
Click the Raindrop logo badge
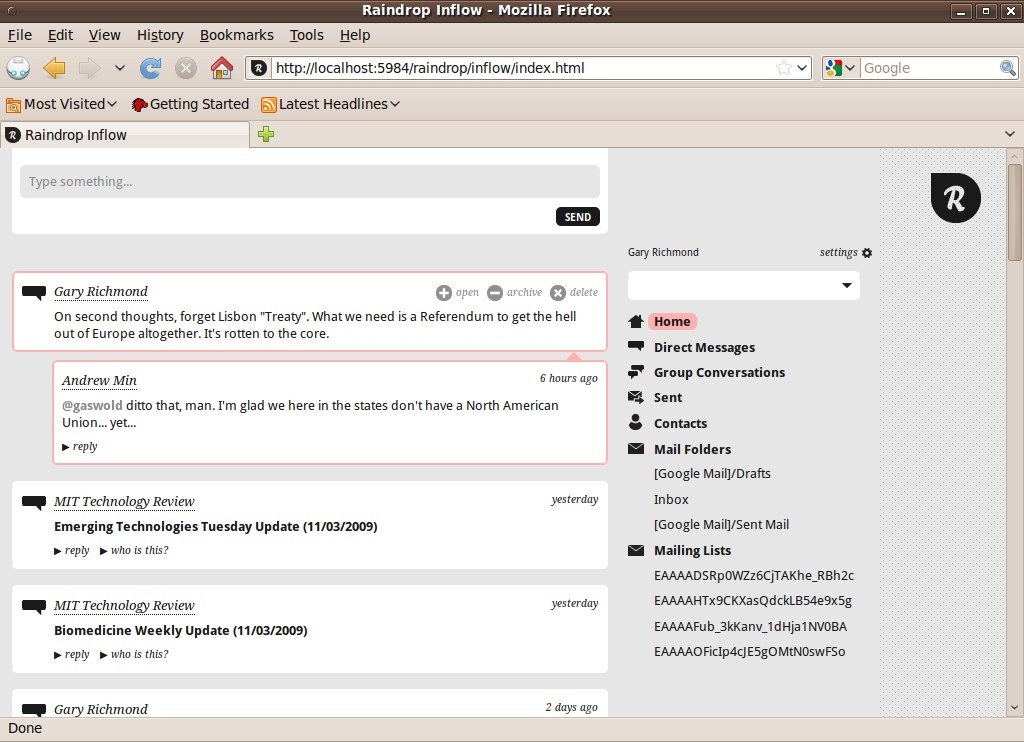coord(955,198)
